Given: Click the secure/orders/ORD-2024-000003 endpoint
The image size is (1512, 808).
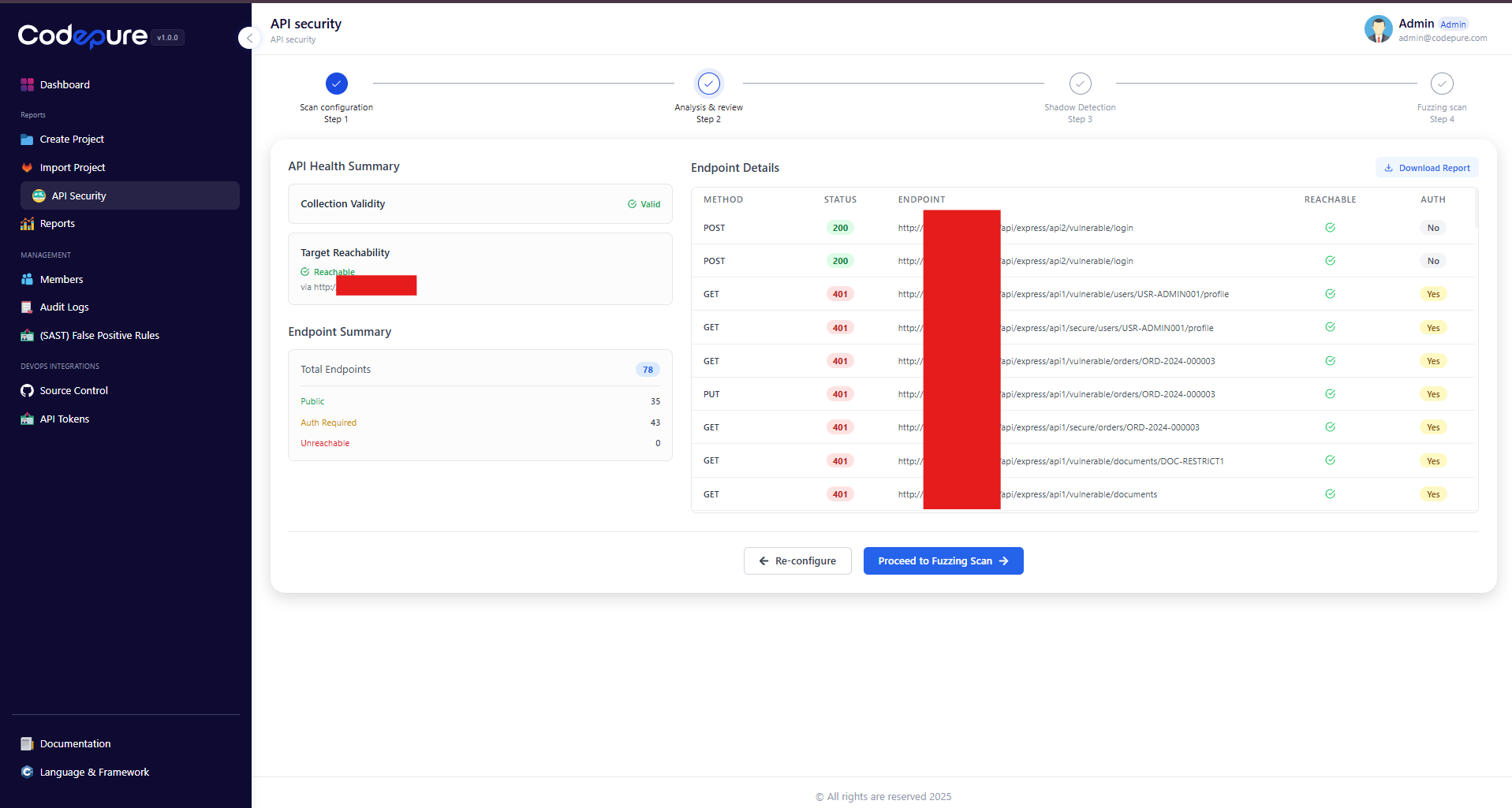Looking at the screenshot, I should coord(1048,427).
